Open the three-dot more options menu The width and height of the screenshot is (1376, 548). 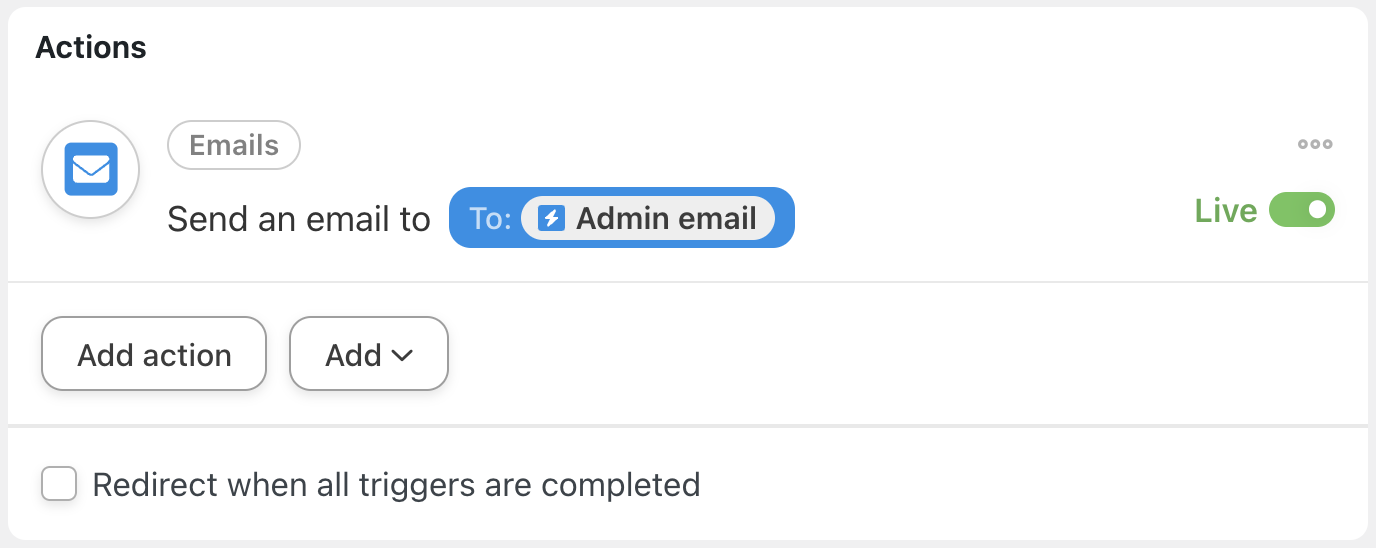(x=1315, y=144)
